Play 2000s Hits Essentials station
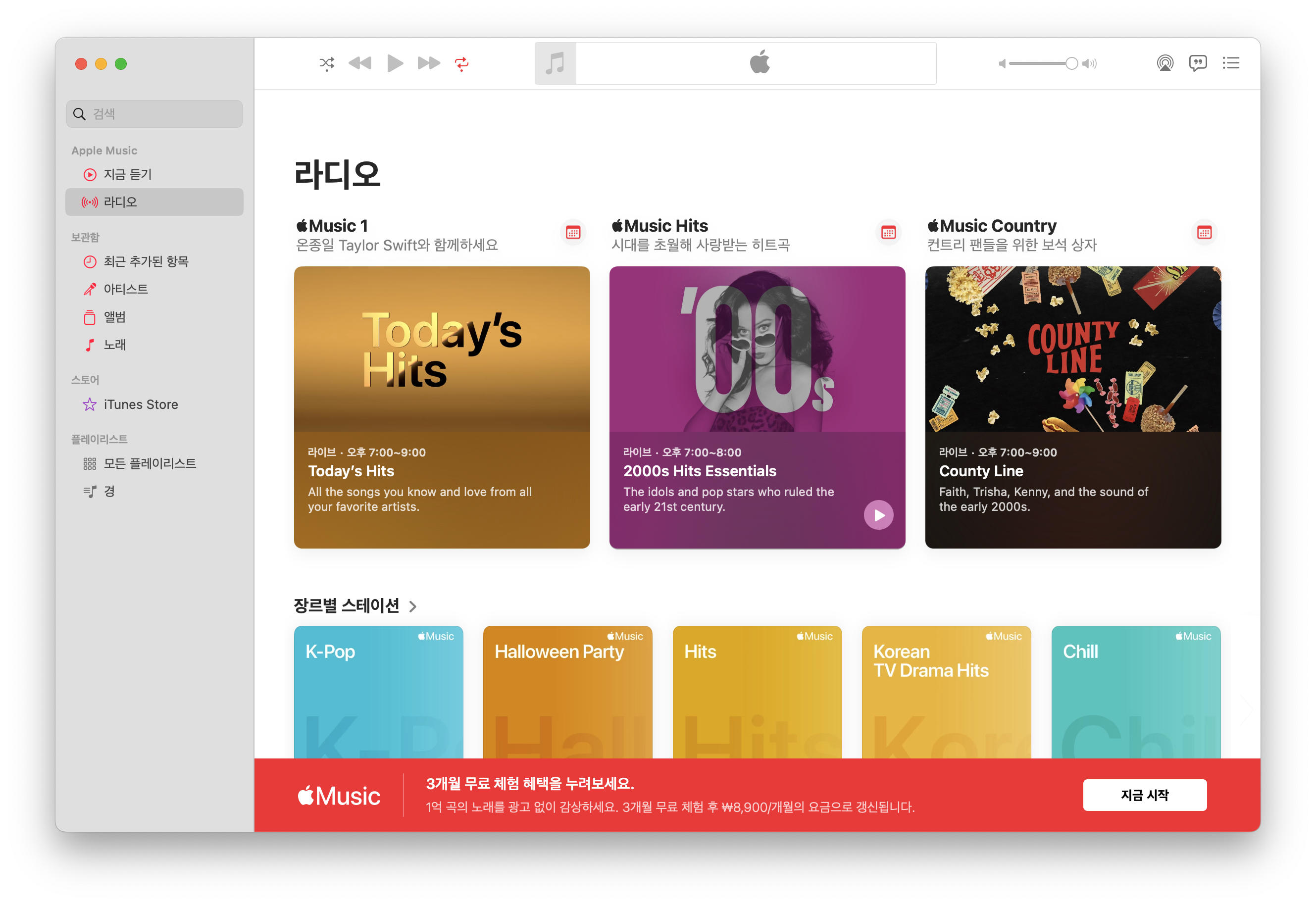 878,515
